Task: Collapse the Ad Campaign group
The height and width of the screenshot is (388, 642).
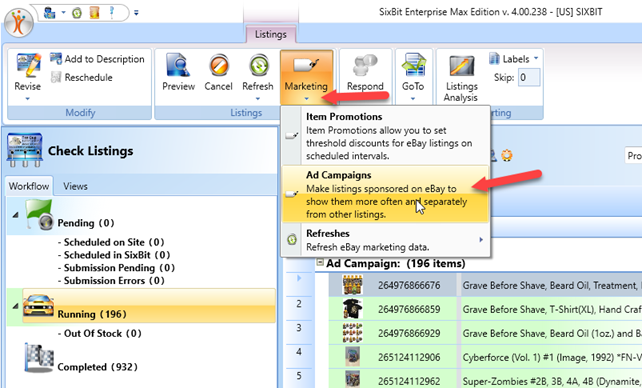Action: (x=320, y=262)
